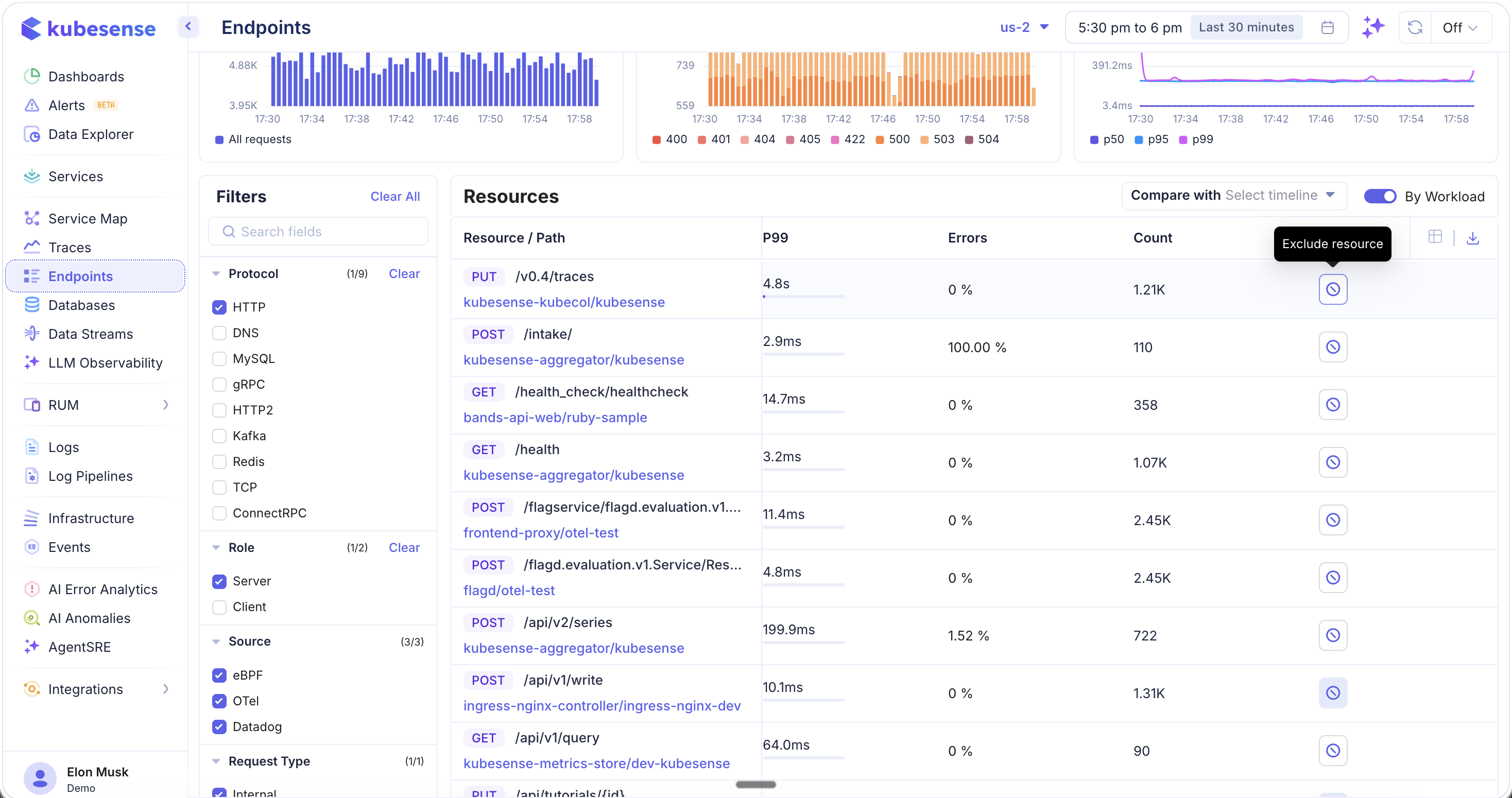Viewport: 1512px width, 798px height.
Task: Expand the RUM sidebar submenu
Action: point(165,405)
